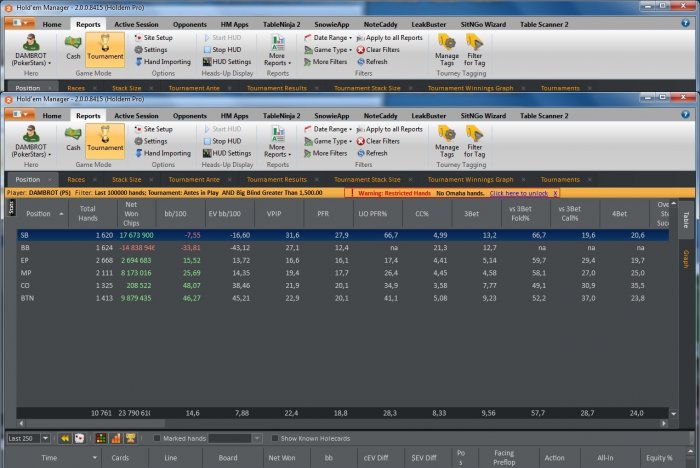Open Stack Size report tab, front window
Screen dimensions: 700x468
[126, 180]
